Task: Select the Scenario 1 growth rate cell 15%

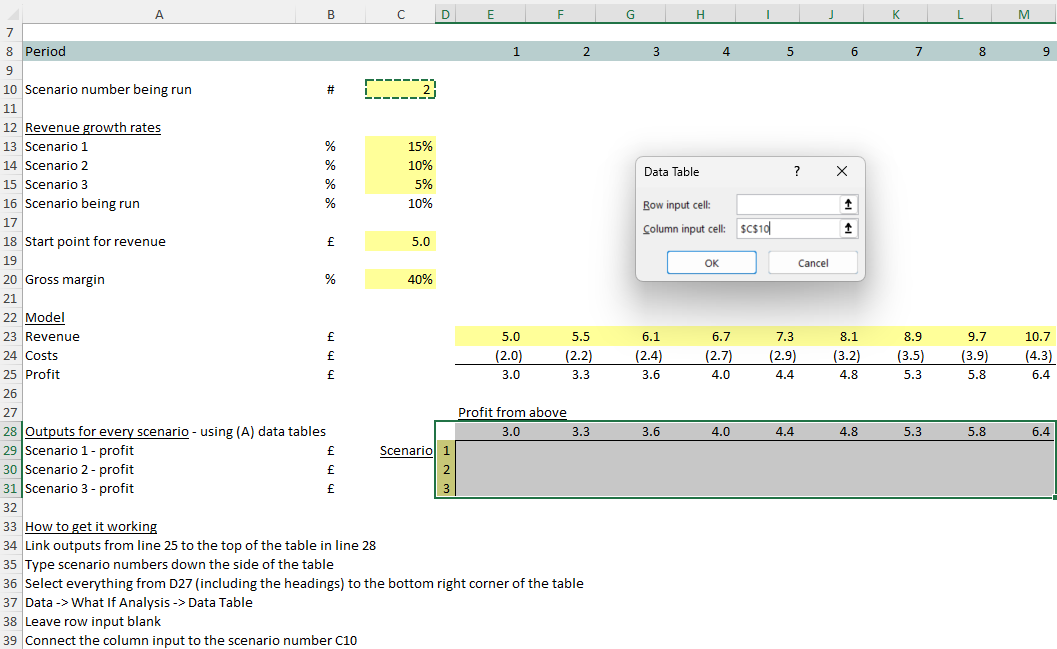Action: (x=401, y=147)
